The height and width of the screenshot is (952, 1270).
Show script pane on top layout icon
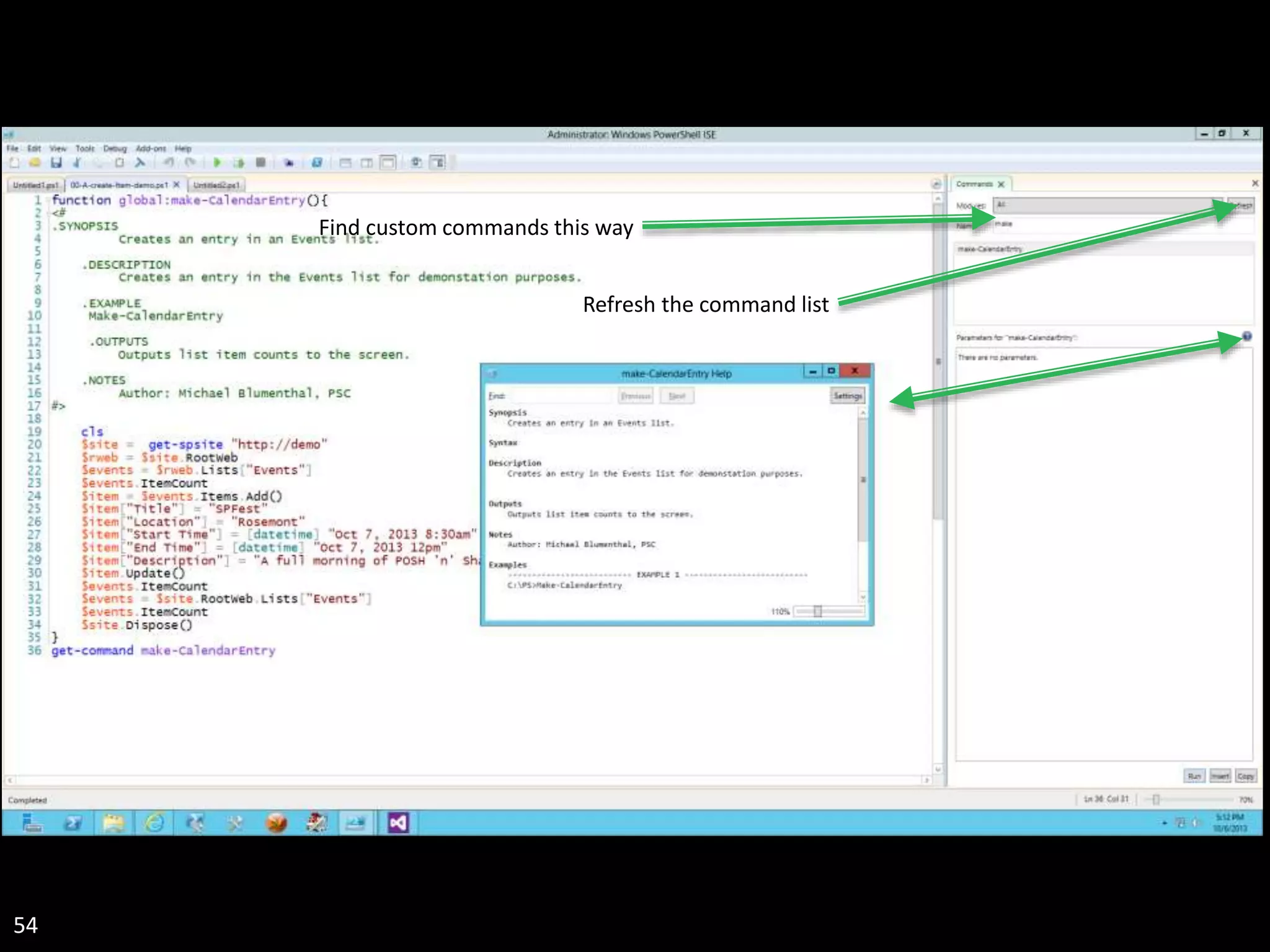click(x=345, y=163)
